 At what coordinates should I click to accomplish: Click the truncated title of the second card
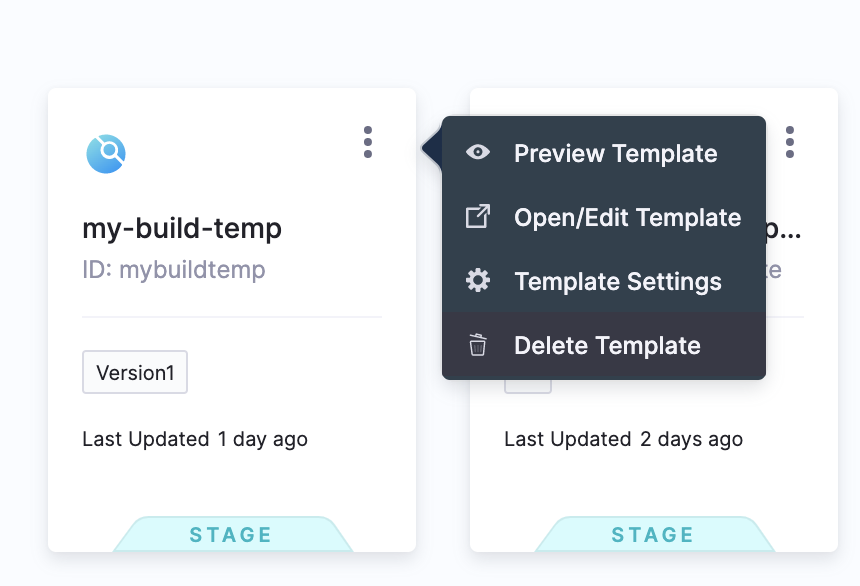pos(785,229)
